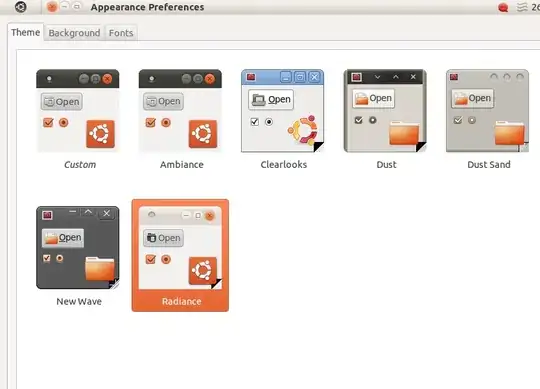Open the Fonts tab
540x389 pixels.
121,33
